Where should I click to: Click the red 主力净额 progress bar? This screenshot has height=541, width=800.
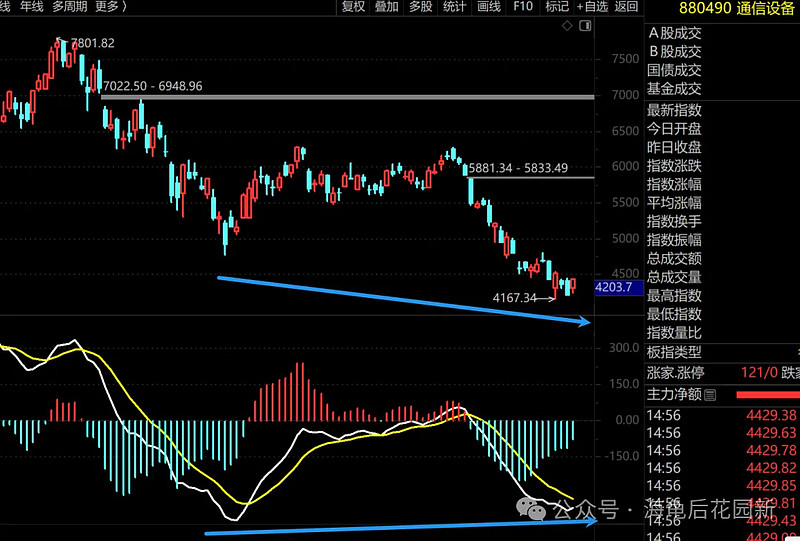(768, 395)
